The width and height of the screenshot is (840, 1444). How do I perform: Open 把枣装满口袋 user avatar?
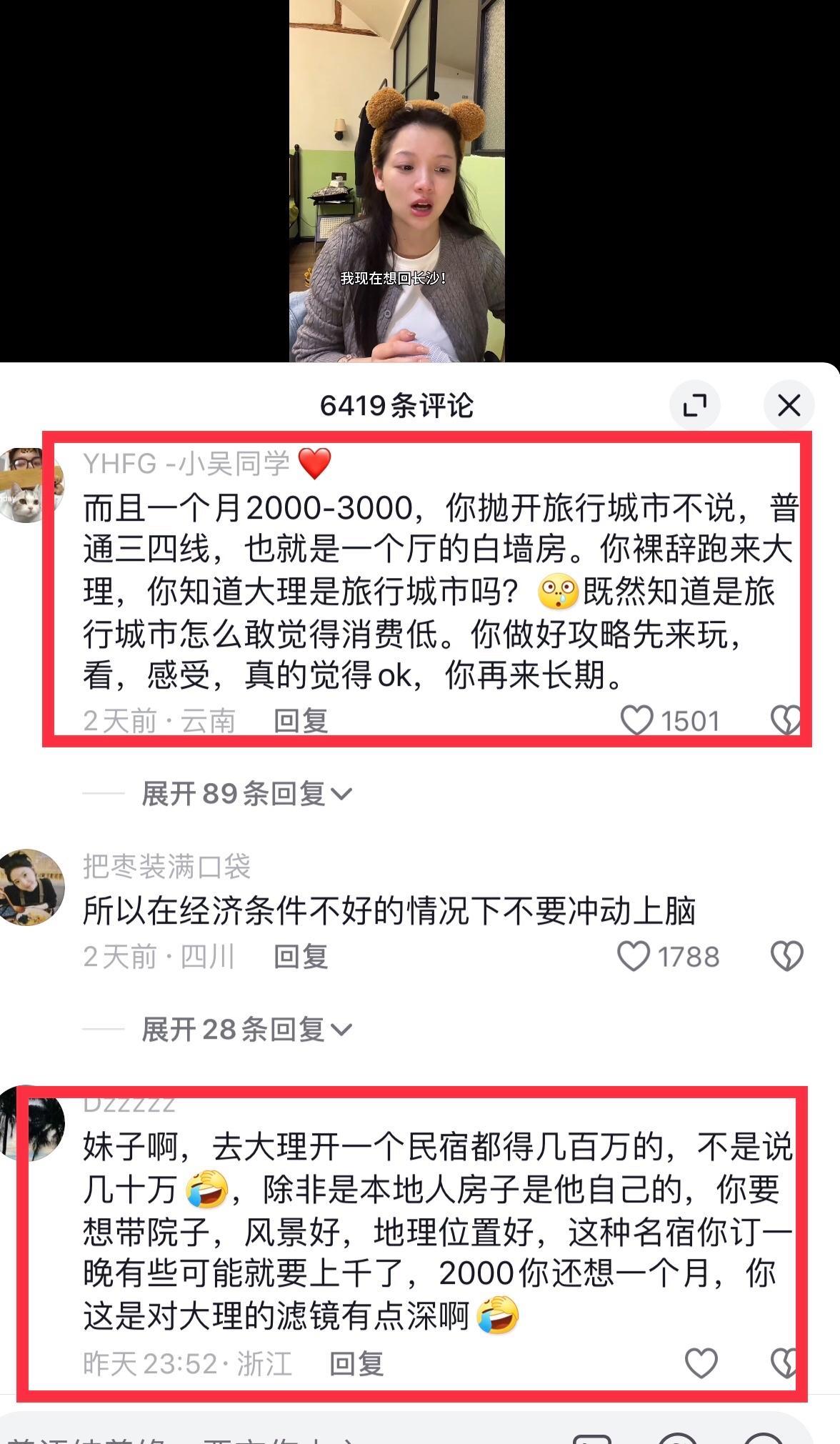click(29, 887)
